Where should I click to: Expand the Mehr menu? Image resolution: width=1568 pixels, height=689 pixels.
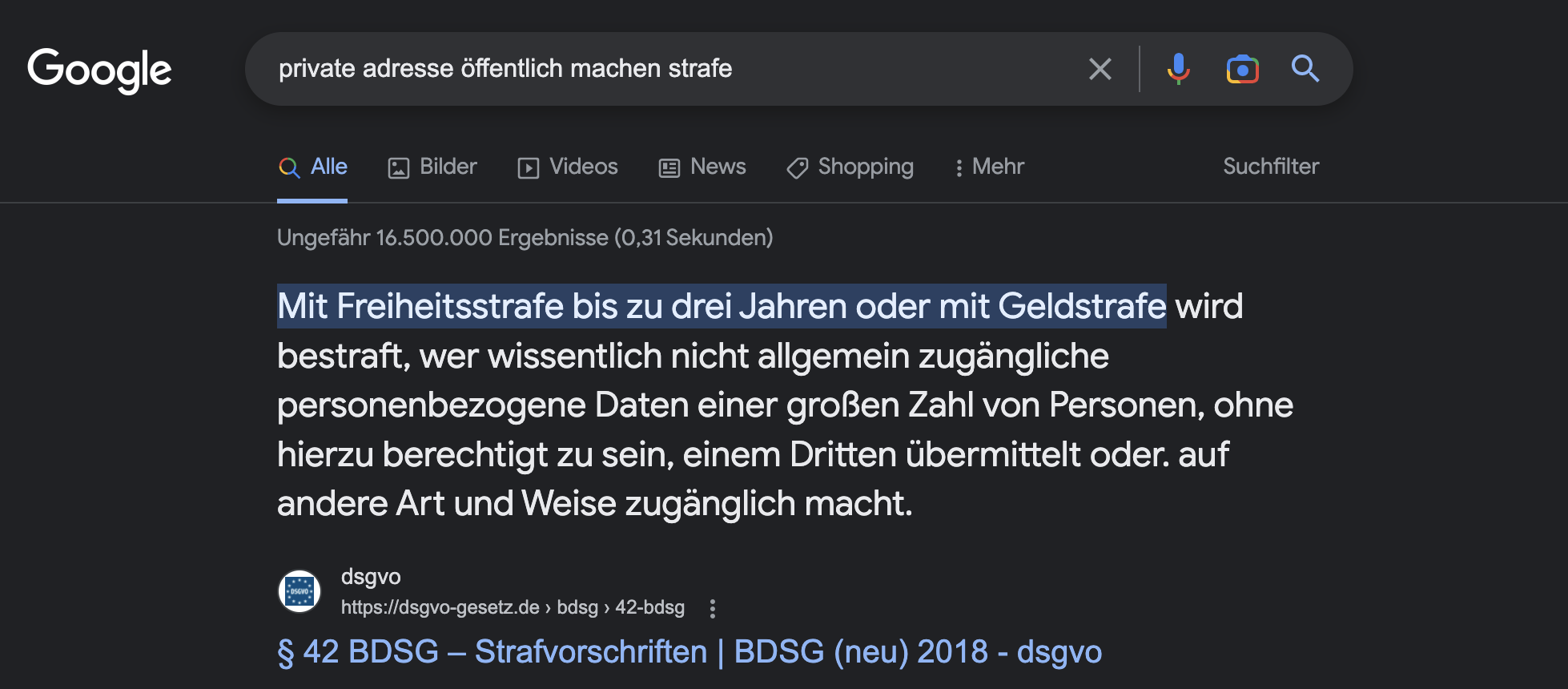click(990, 167)
